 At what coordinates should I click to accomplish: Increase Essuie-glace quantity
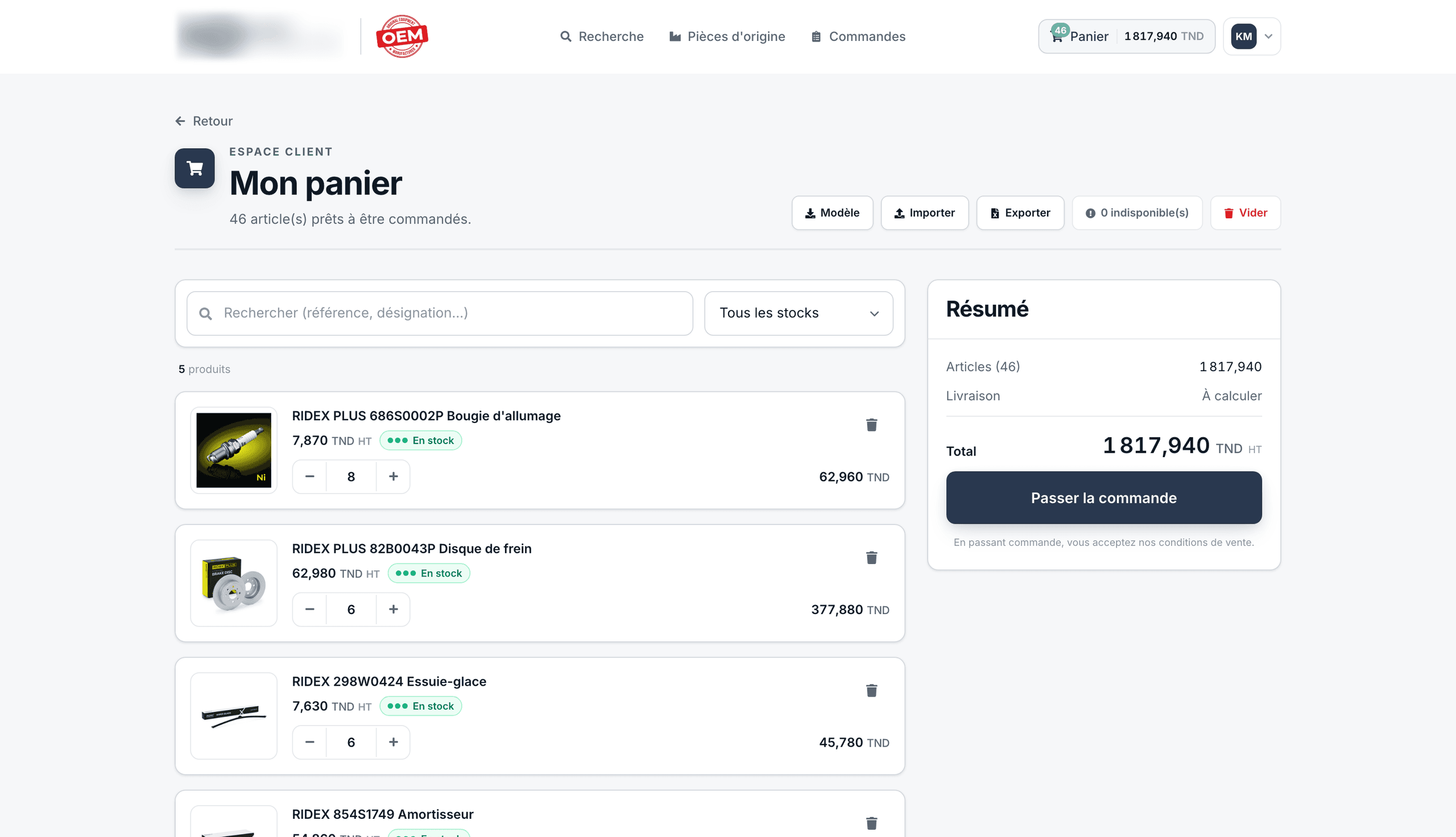(x=393, y=742)
